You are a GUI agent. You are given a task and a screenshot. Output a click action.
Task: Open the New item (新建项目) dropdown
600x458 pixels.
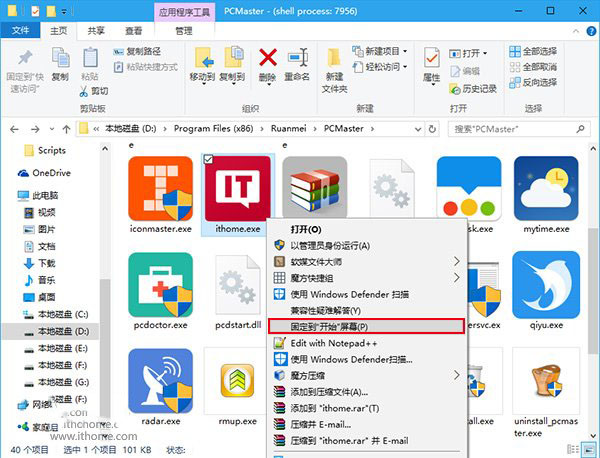pyautogui.click(x=380, y=51)
